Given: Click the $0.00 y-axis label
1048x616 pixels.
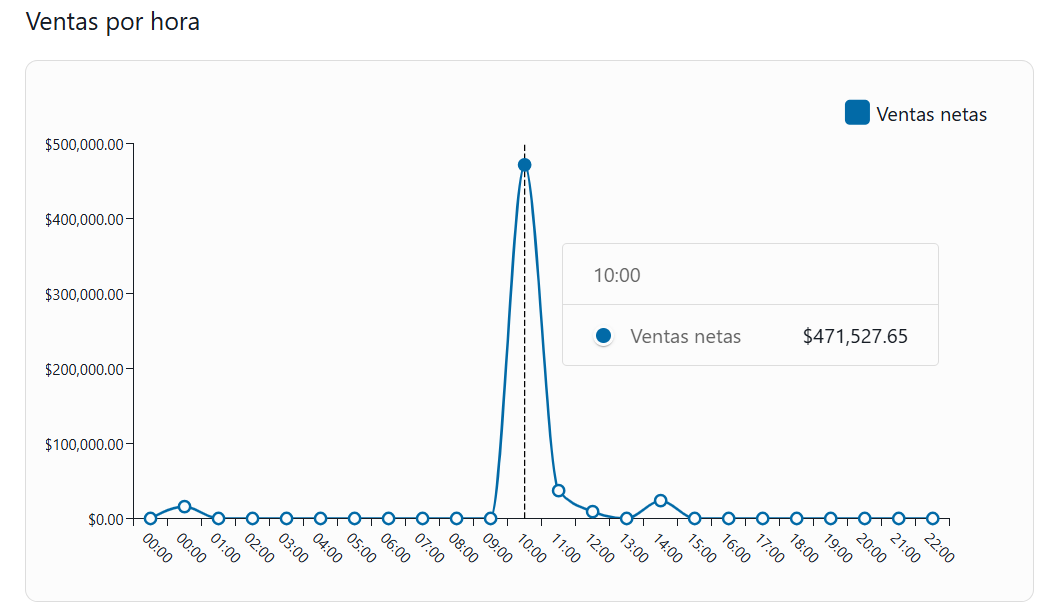Looking at the screenshot, I should [x=105, y=519].
